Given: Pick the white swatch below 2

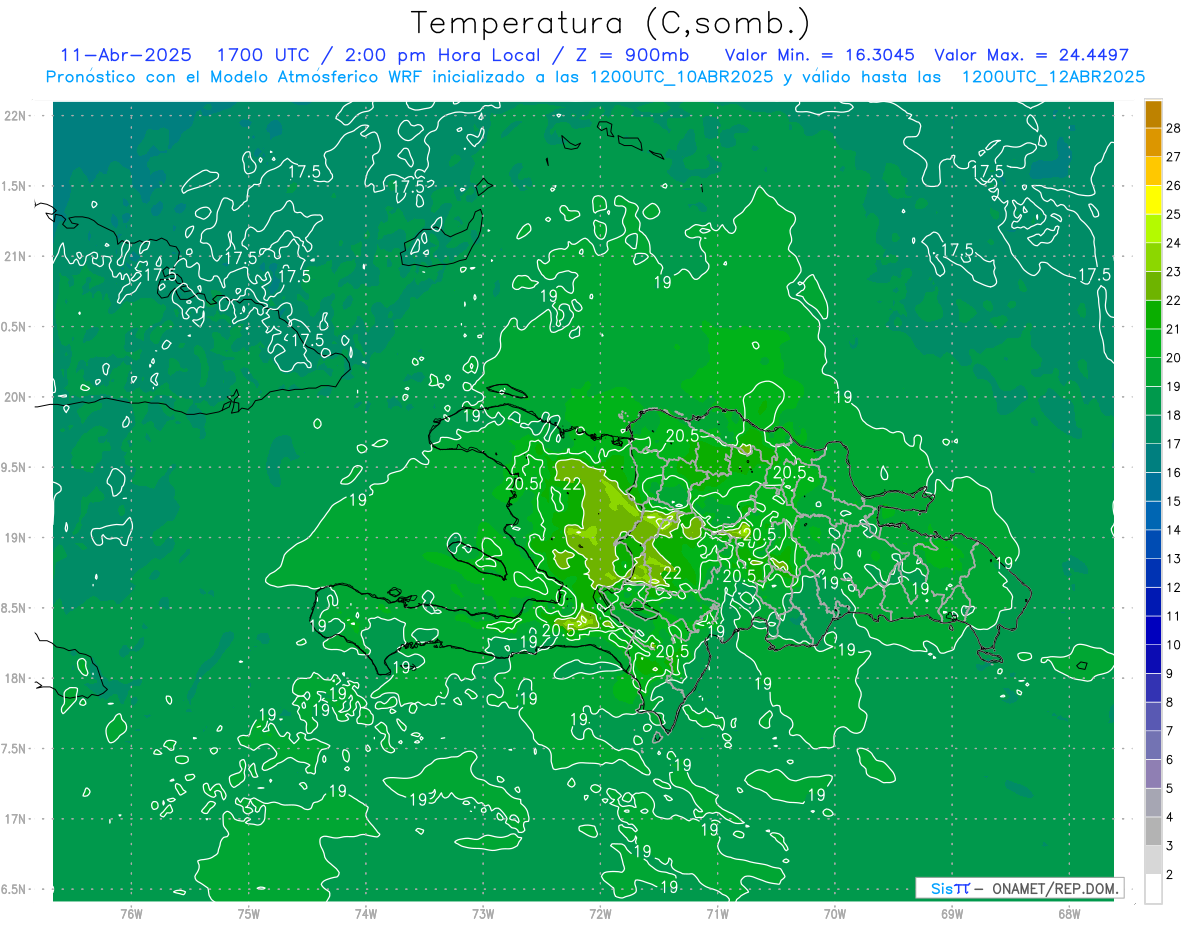Looking at the screenshot, I should (1153, 888).
